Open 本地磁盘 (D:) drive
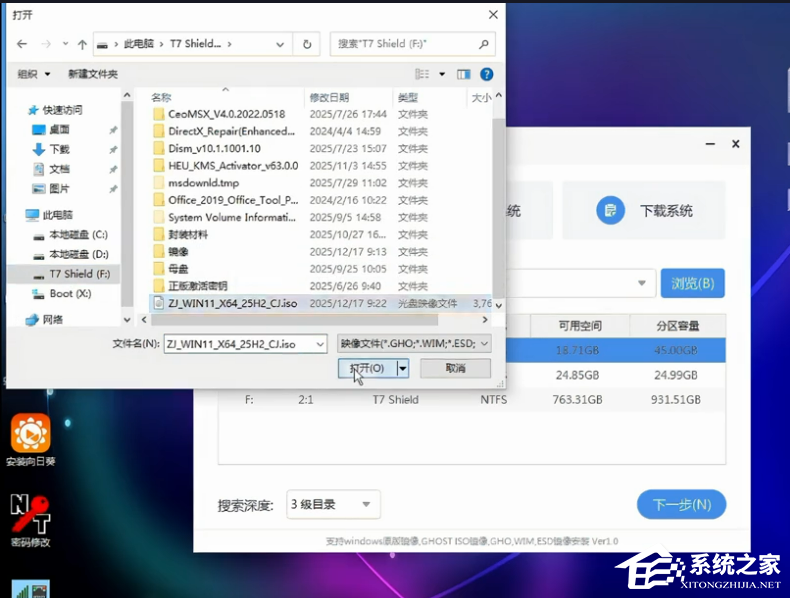The width and height of the screenshot is (790, 598). click(78, 254)
